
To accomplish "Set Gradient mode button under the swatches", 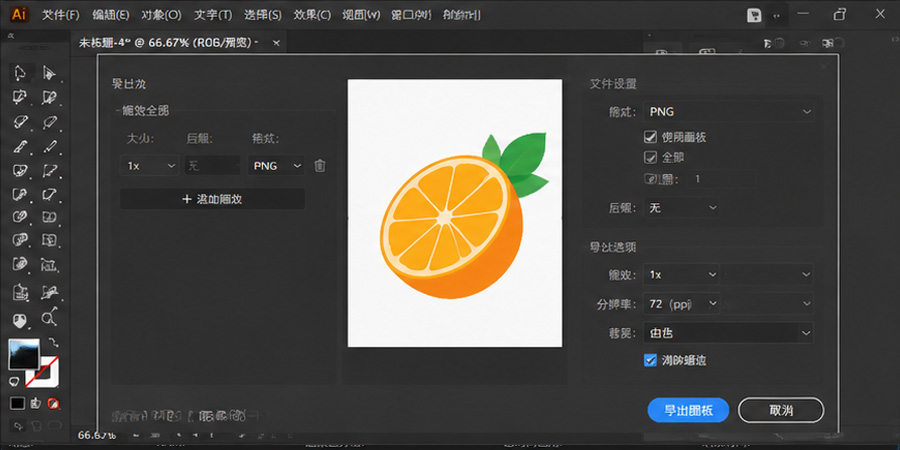I will 36,403.
